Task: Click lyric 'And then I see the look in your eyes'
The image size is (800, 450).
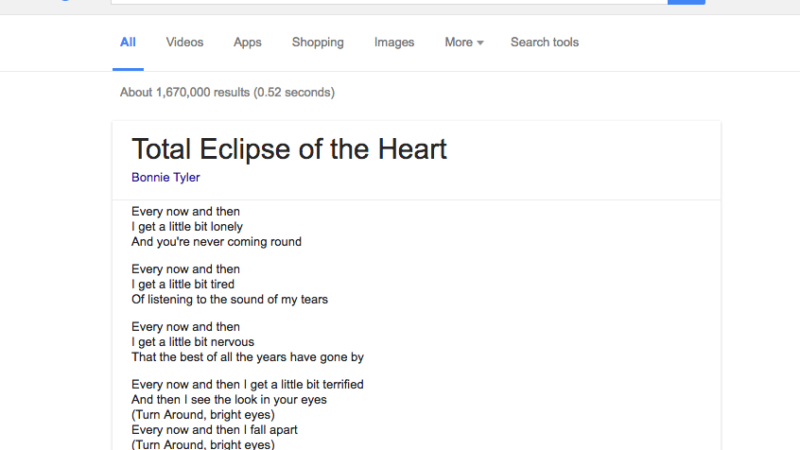Action: (x=229, y=399)
